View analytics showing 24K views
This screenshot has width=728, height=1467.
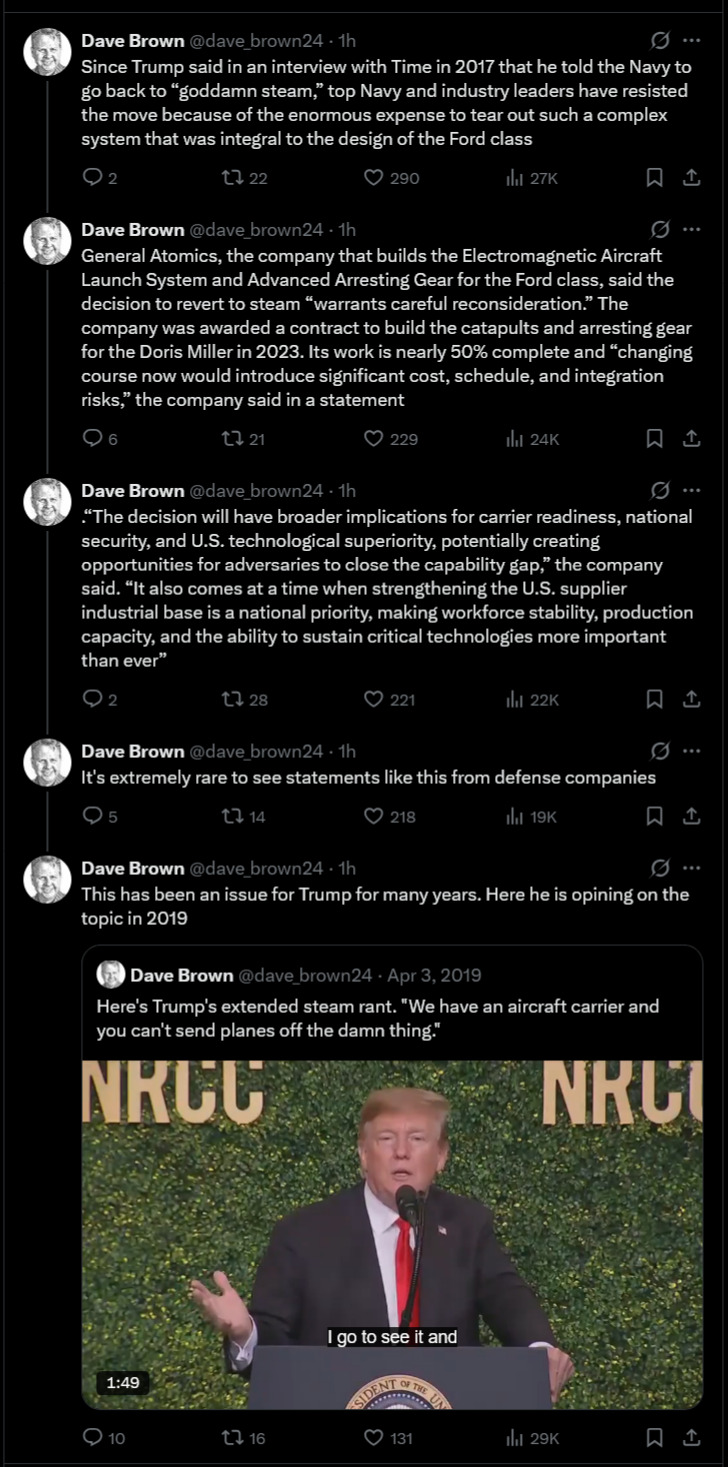[x=532, y=438]
